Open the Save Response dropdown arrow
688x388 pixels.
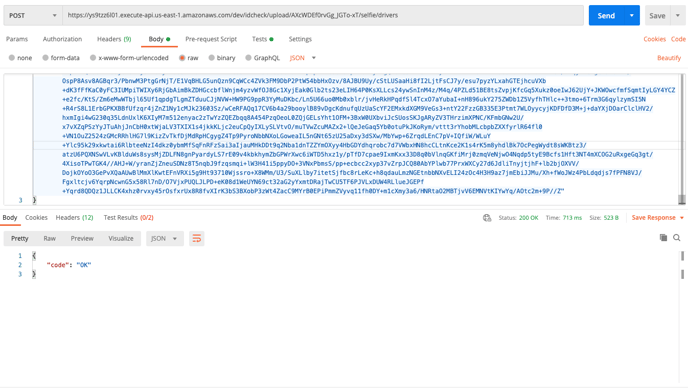(682, 218)
